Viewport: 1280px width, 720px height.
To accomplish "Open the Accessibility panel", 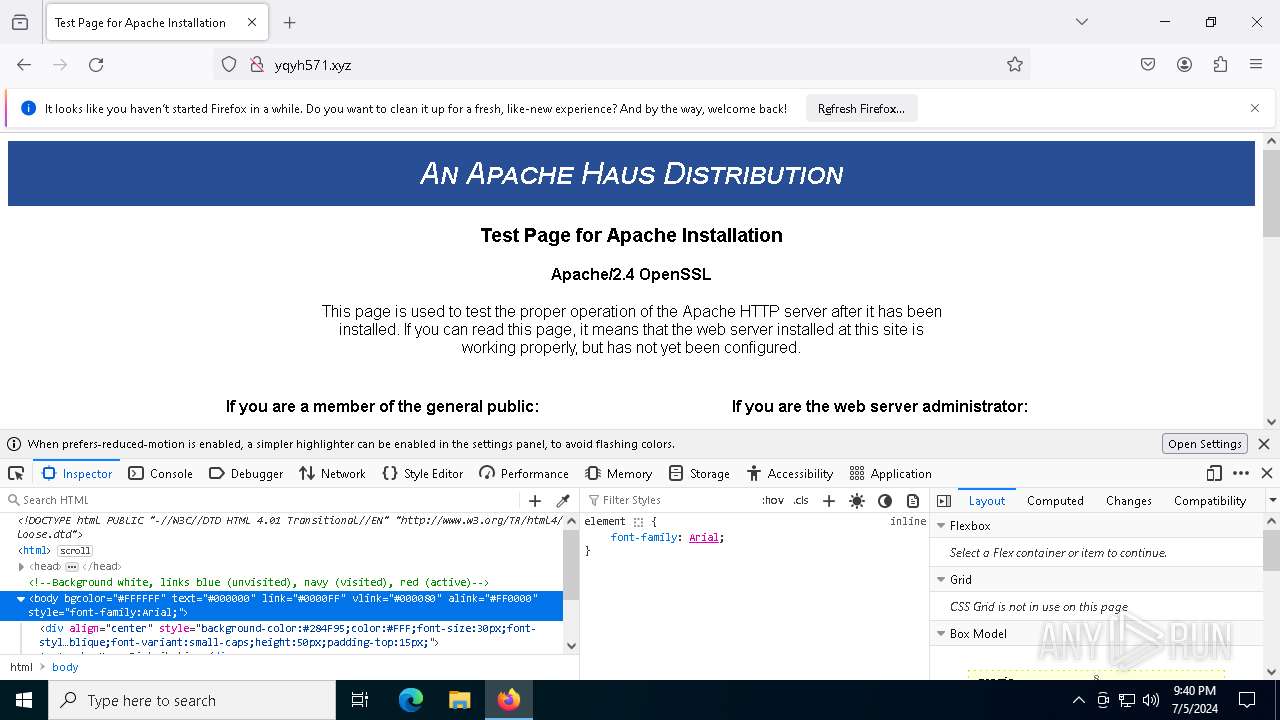I will tap(790, 473).
